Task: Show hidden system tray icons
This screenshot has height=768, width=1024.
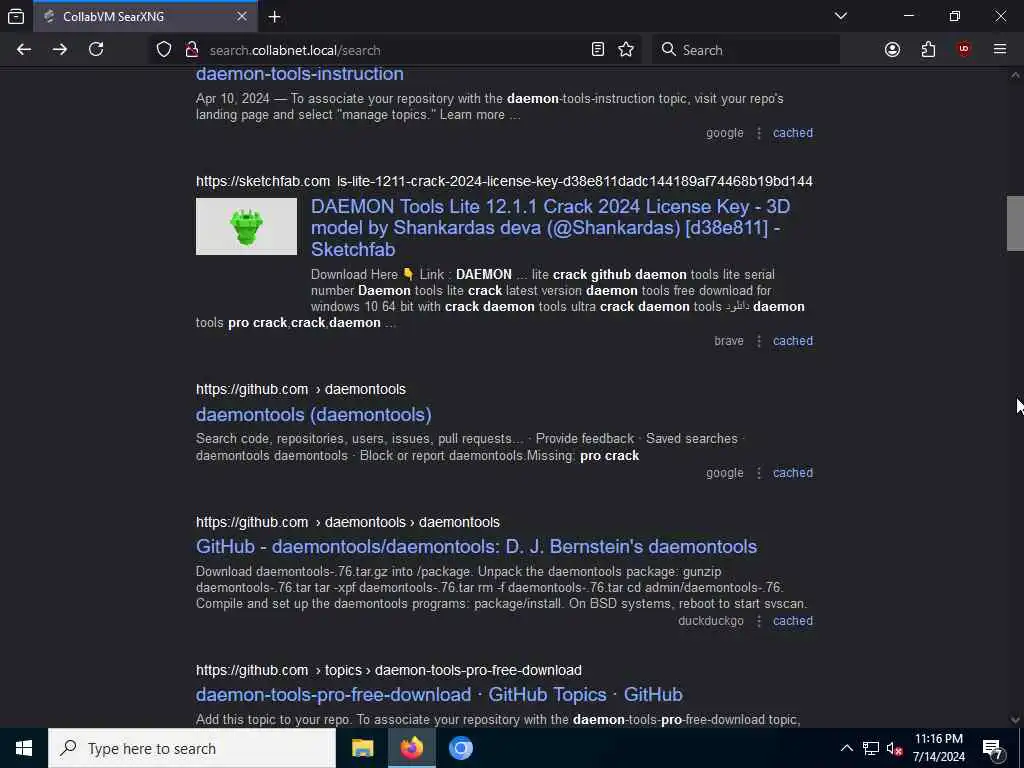Action: [846, 748]
